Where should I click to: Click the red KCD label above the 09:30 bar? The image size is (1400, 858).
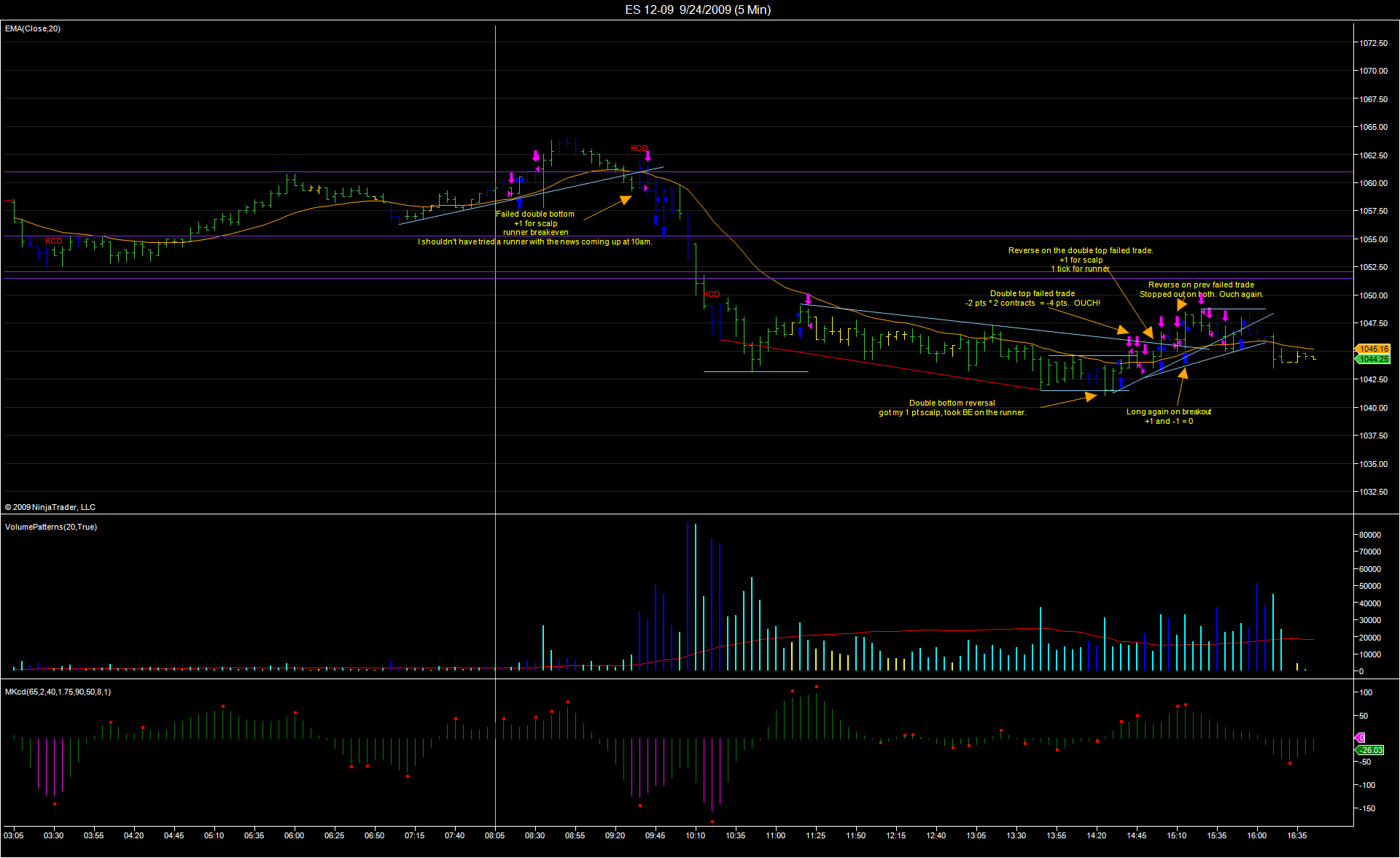tap(639, 148)
